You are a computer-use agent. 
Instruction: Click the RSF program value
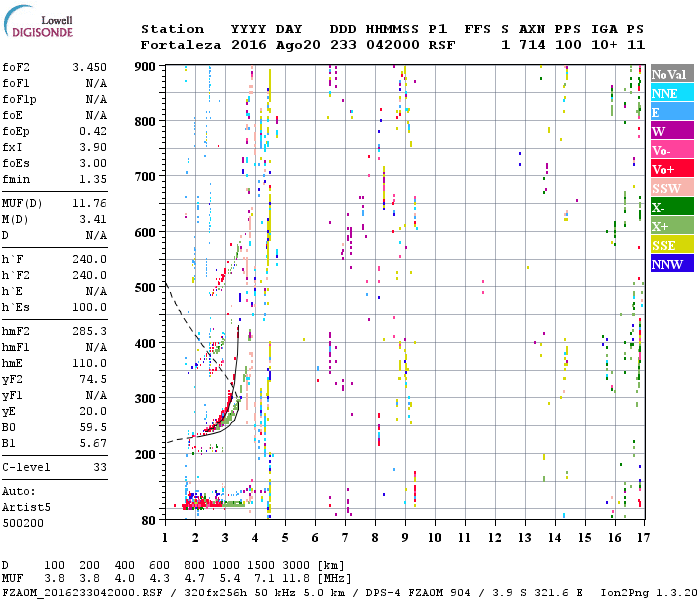pos(442,45)
